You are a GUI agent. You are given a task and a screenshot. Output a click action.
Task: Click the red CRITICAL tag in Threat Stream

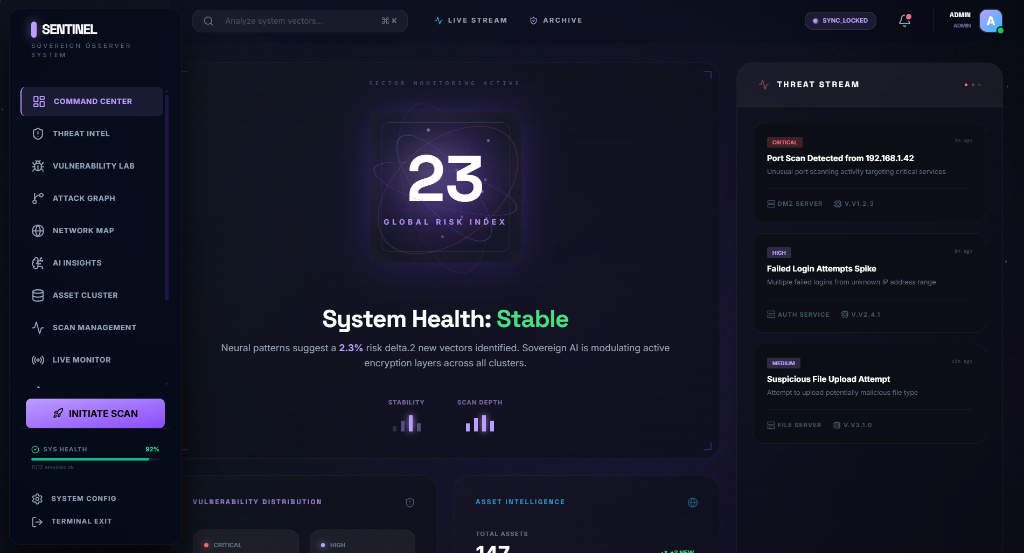pos(784,142)
